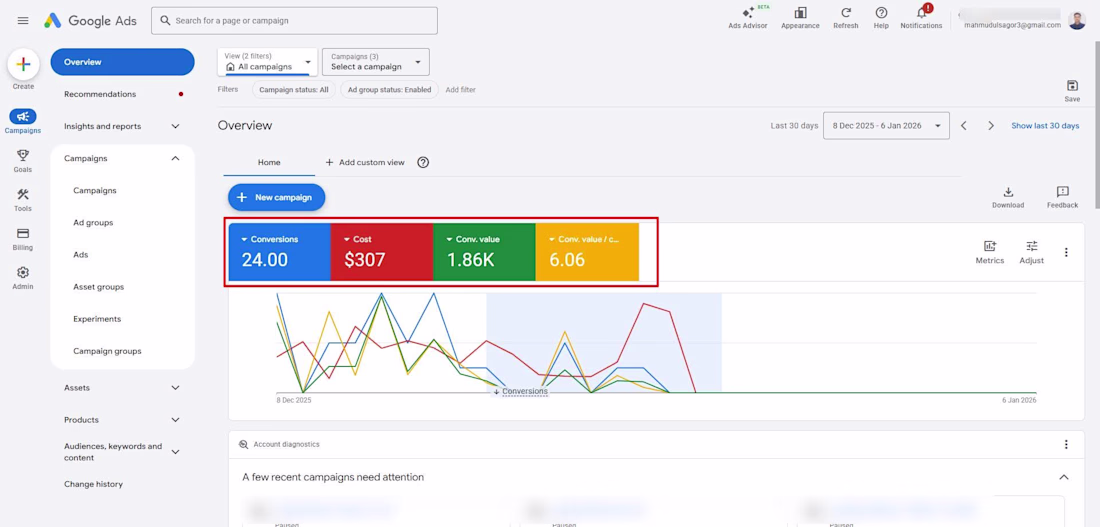Open the date range picker

[x=886, y=126]
